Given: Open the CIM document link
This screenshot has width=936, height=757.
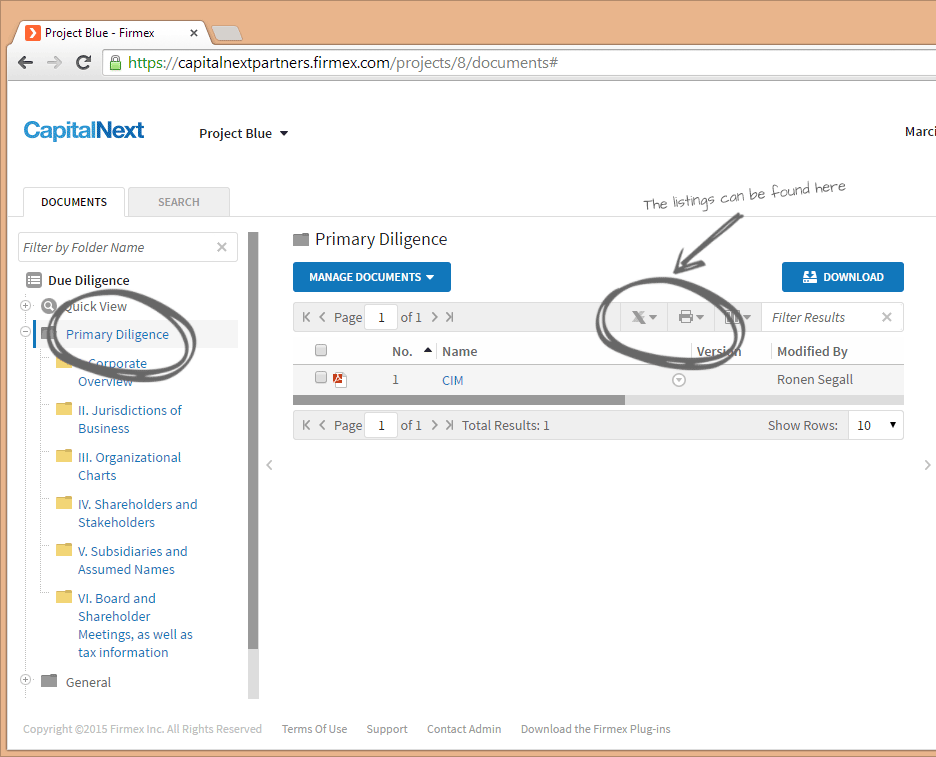Looking at the screenshot, I should coord(452,380).
